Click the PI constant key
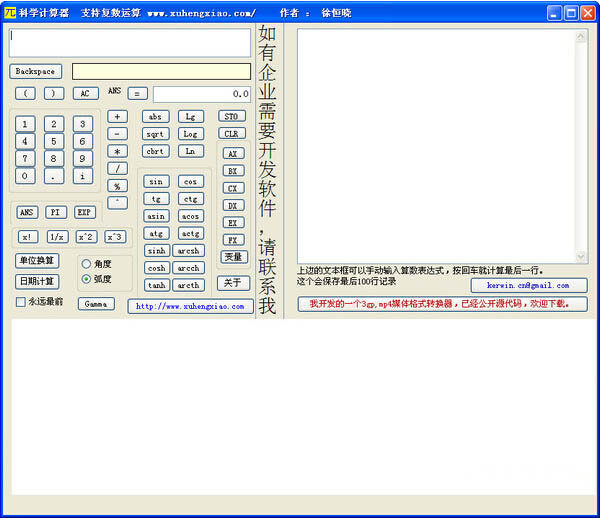 [x=56, y=212]
